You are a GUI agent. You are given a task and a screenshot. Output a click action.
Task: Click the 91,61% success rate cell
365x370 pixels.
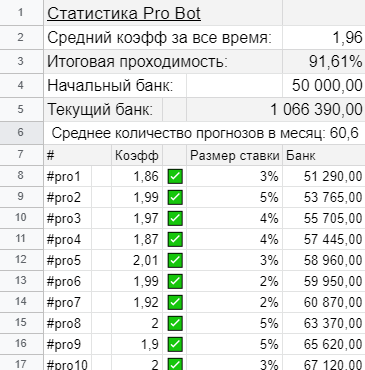324,61
